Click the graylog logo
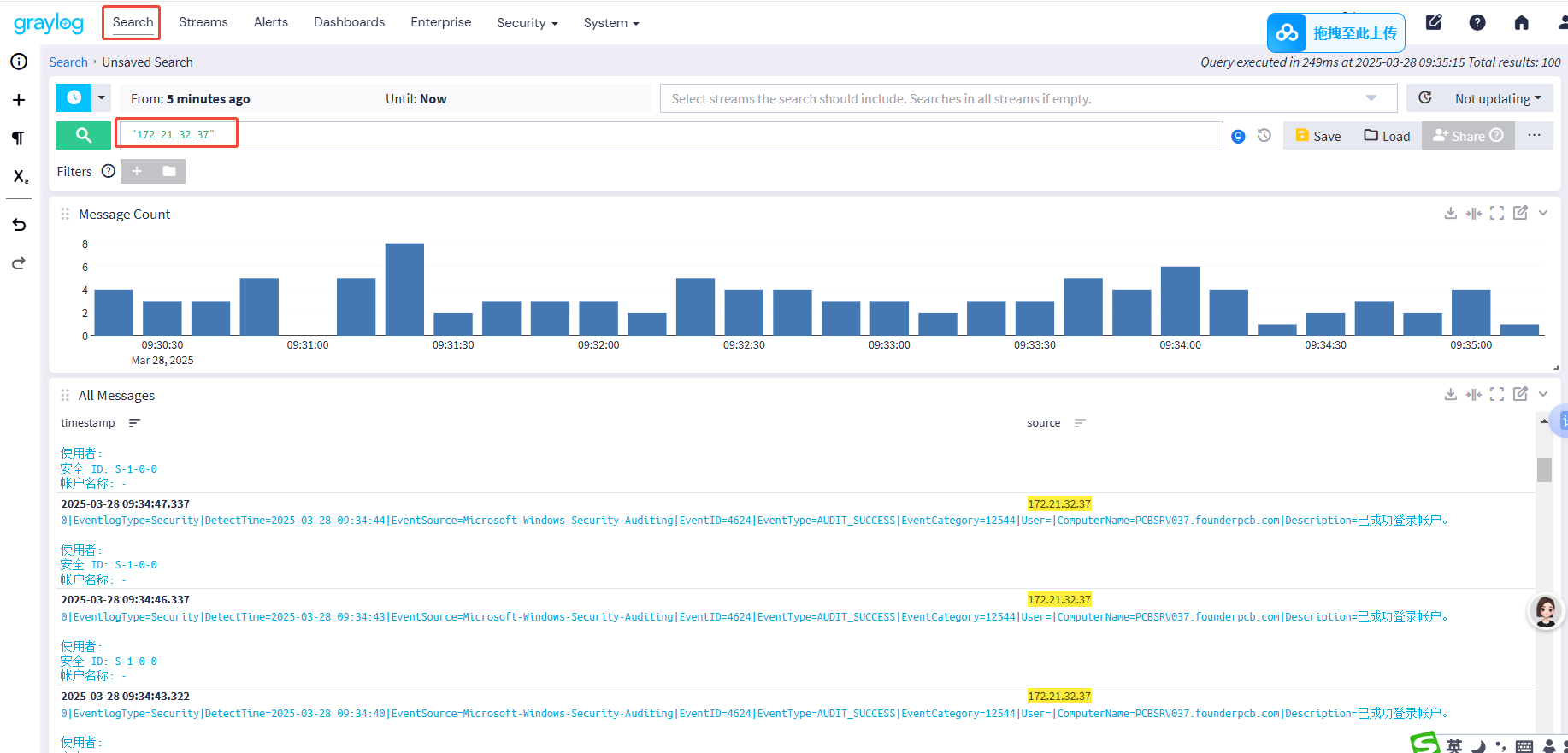This screenshot has height=753, width=1568. (49, 23)
